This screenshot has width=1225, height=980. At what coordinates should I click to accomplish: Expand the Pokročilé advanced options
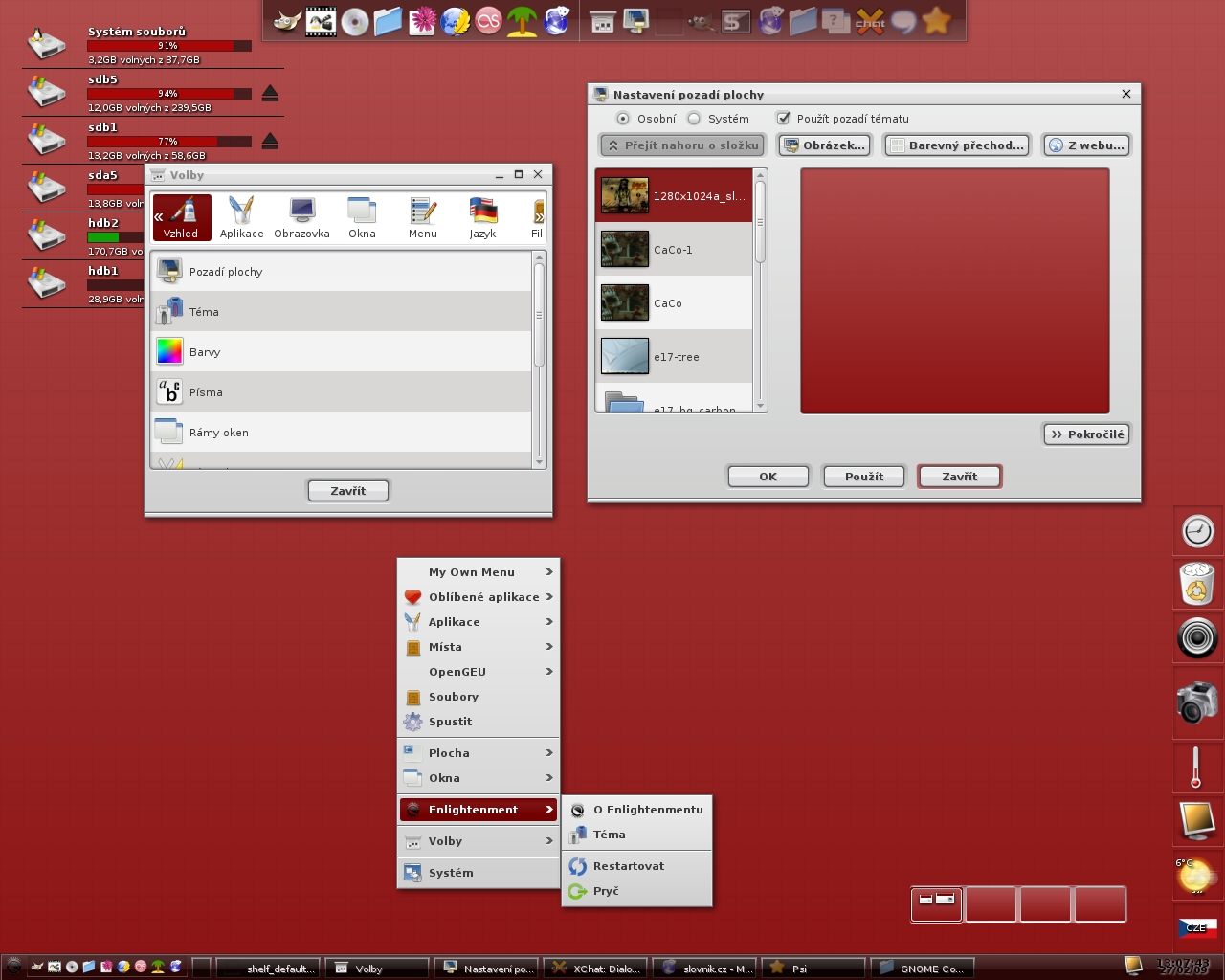[x=1086, y=434]
